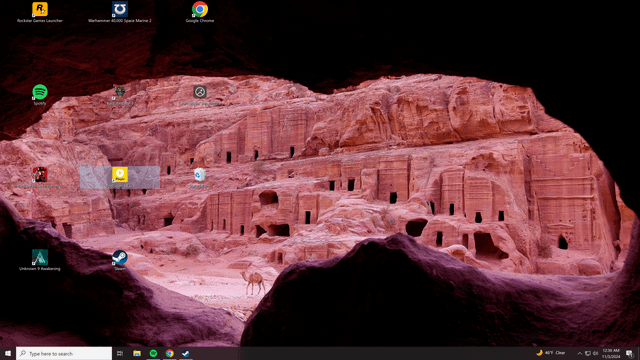
Task: Open the volume control tray icon
Action: tap(596, 353)
